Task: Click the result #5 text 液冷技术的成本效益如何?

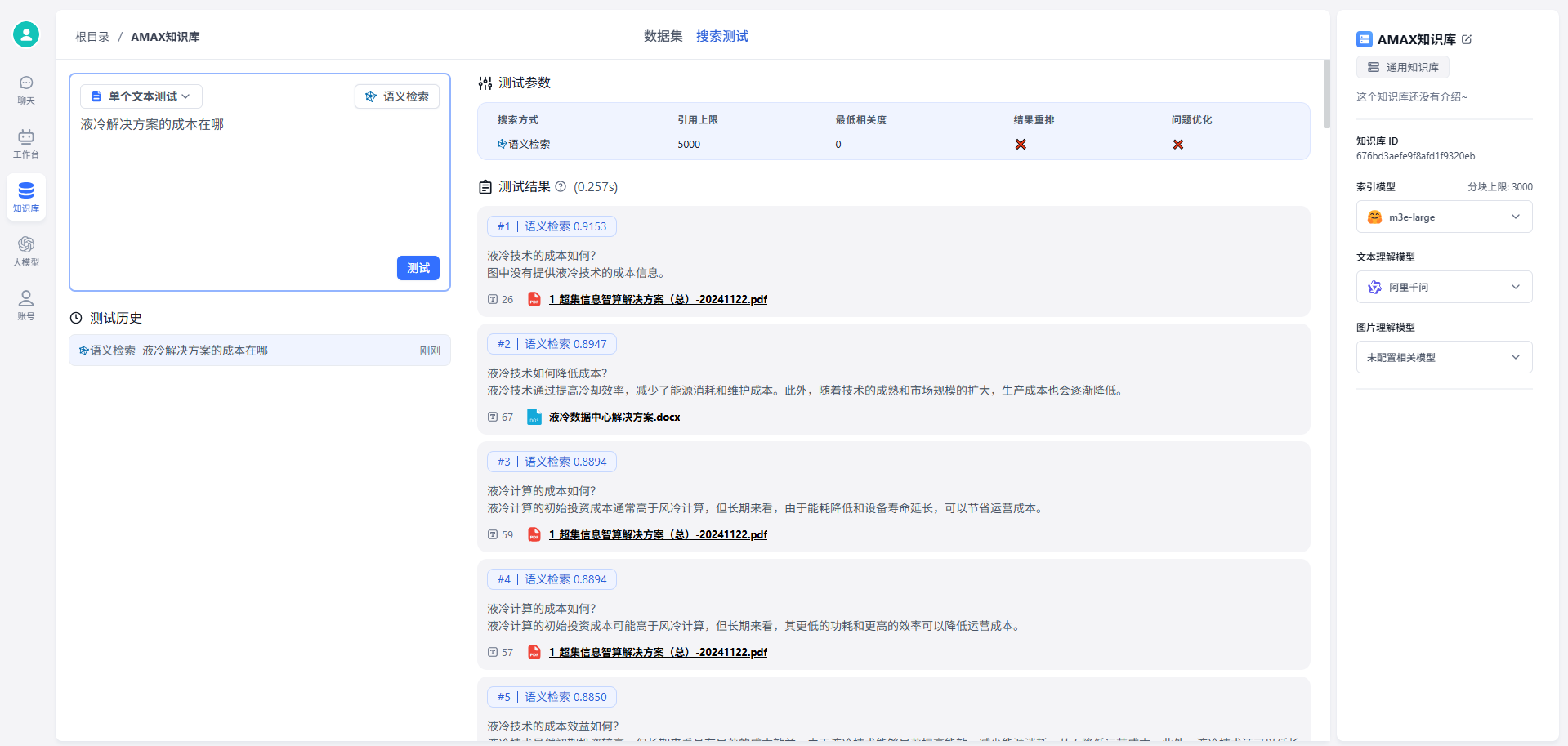Action: (553, 726)
